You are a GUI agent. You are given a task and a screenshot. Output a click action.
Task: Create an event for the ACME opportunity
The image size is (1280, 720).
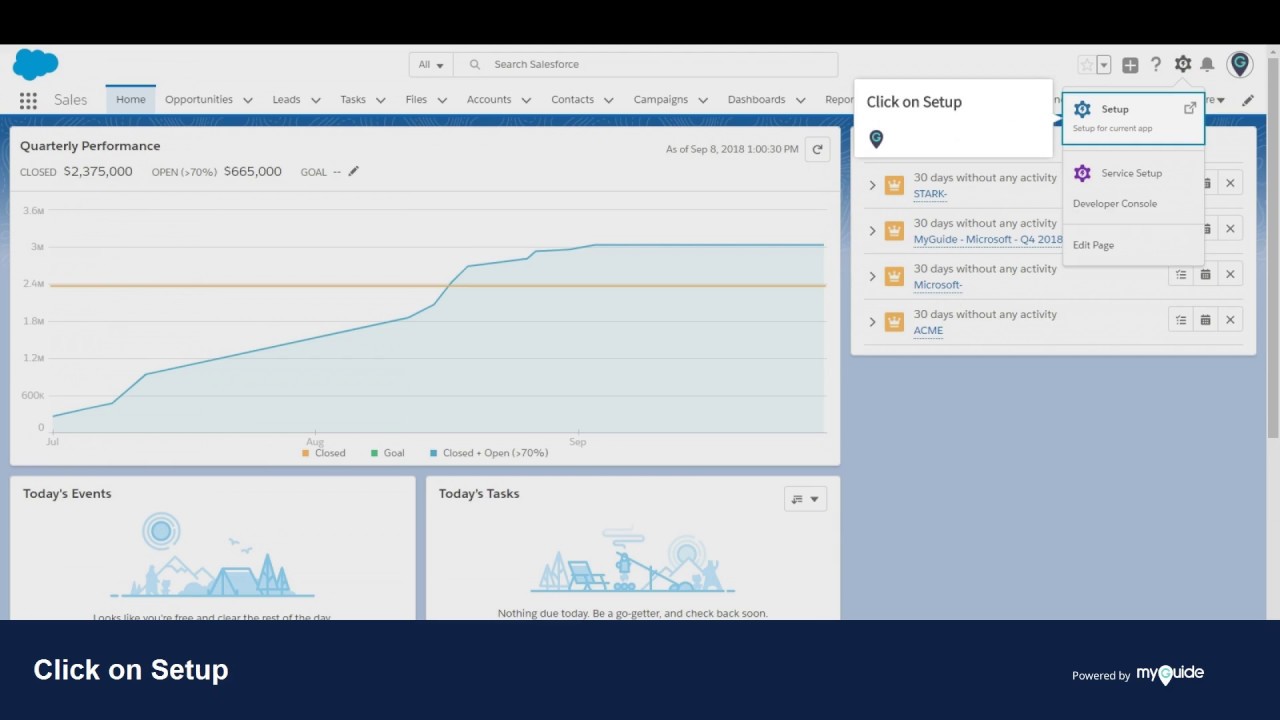pos(1206,320)
